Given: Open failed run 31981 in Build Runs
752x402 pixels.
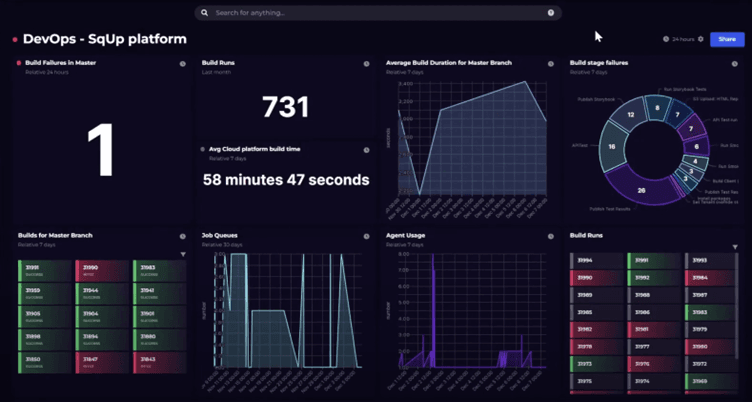Looking at the screenshot, I should (x=654, y=330).
